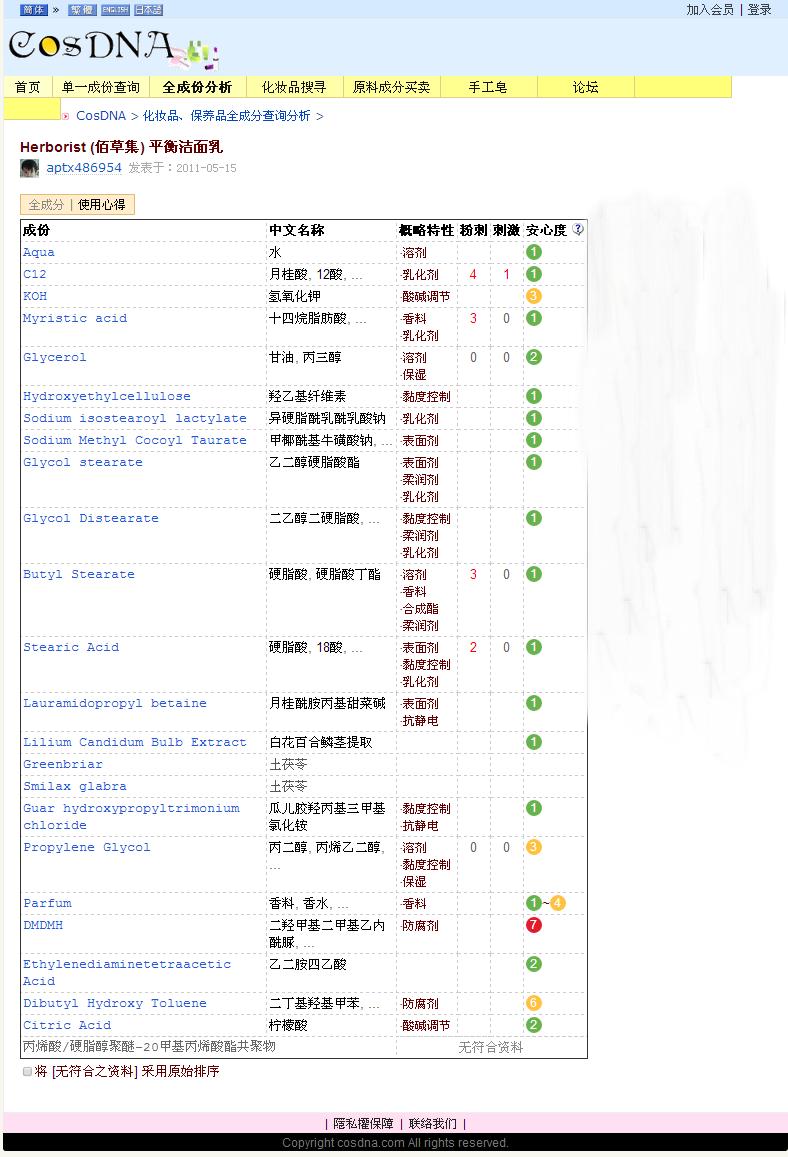Viewport: 788px width, 1157px height.
Task: Select the 使用心得 tab
Action: [102, 204]
